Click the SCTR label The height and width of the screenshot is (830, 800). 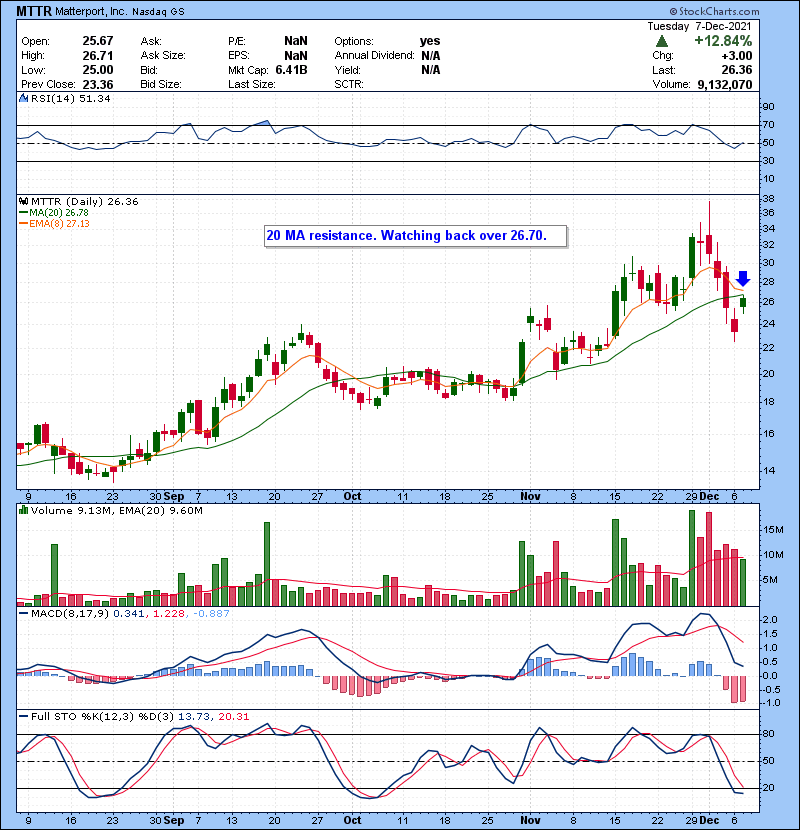point(349,84)
